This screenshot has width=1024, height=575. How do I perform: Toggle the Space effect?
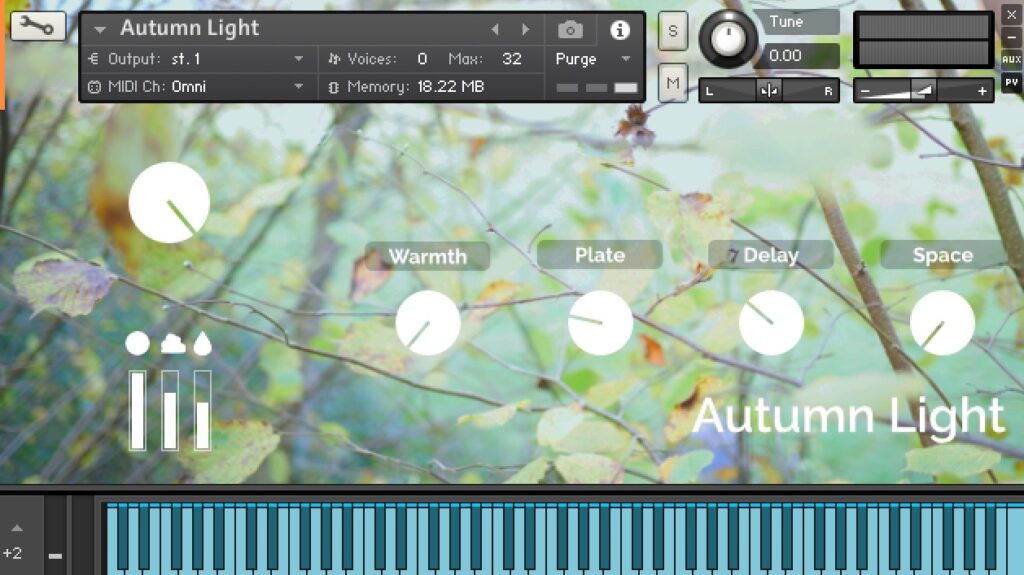943,255
